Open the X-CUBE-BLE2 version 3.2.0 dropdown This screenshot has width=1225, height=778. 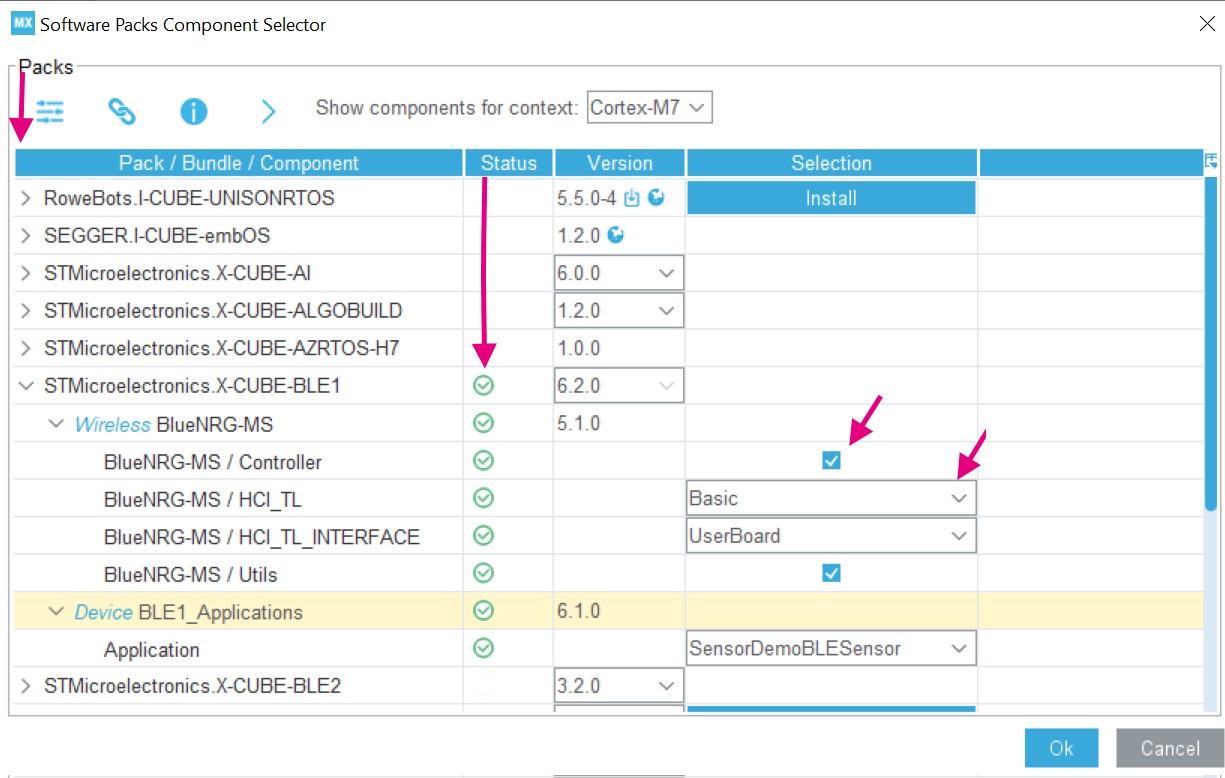[x=619, y=686]
